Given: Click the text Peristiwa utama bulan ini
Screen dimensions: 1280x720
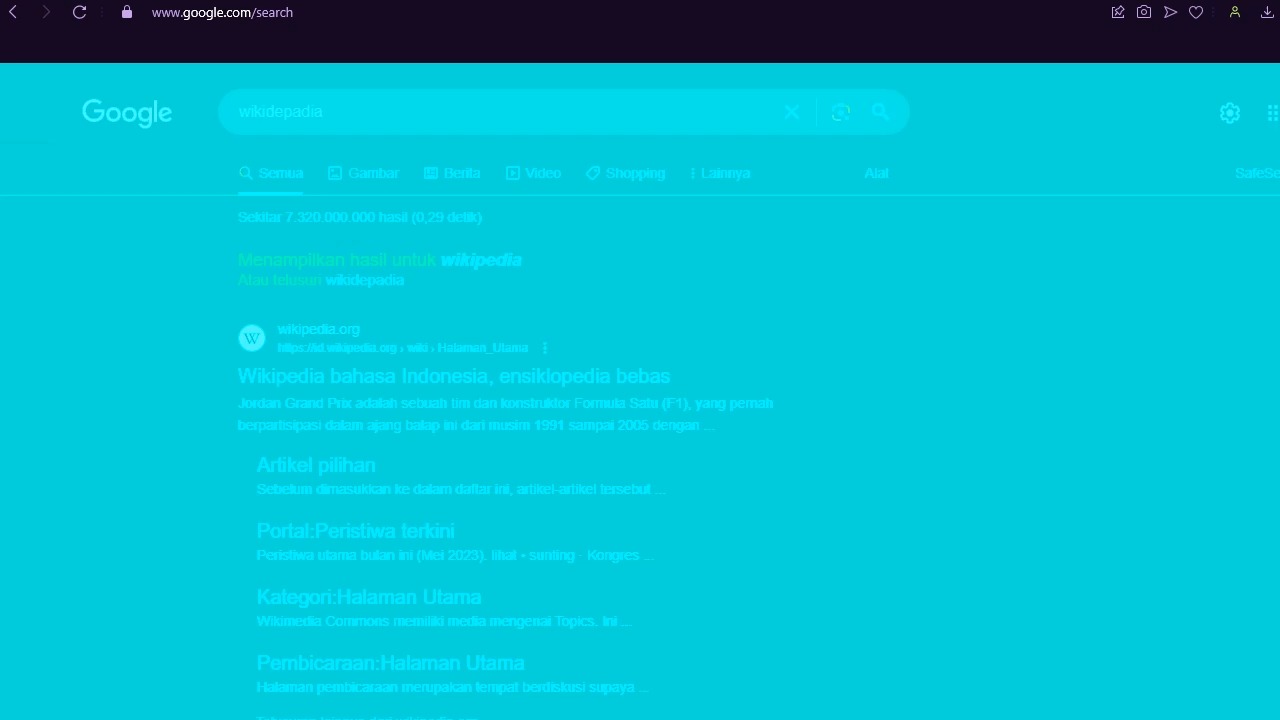Looking at the screenshot, I should tap(455, 555).
